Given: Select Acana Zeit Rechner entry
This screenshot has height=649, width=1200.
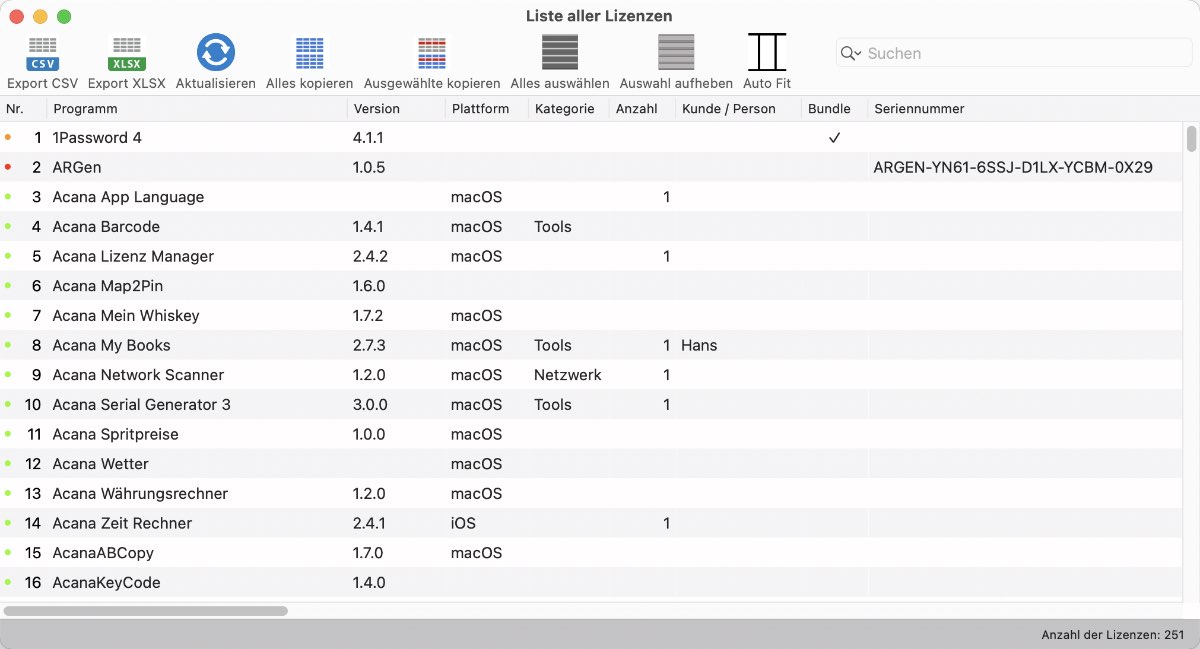Looking at the screenshot, I should (x=592, y=523).
